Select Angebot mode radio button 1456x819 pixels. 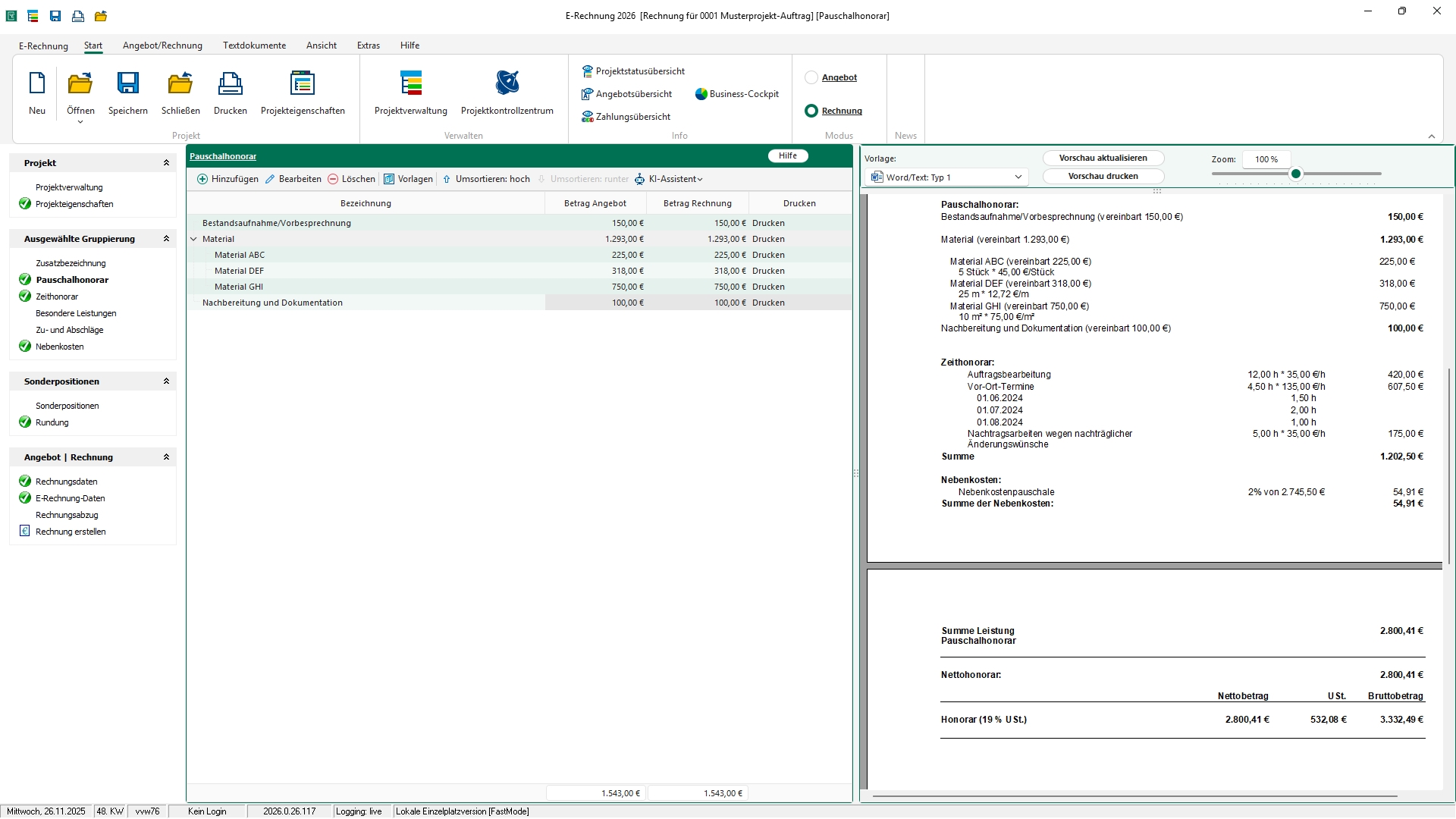[x=811, y=77]
